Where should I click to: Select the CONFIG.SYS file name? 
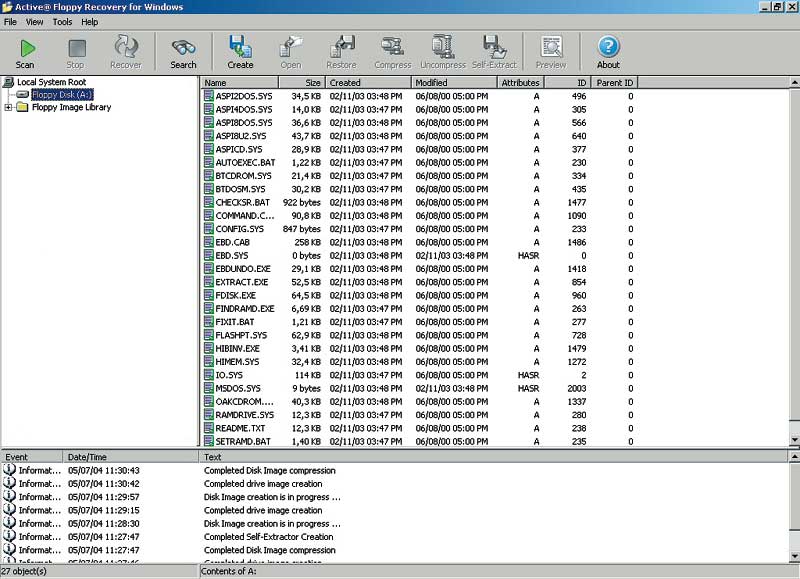(239, 229)
